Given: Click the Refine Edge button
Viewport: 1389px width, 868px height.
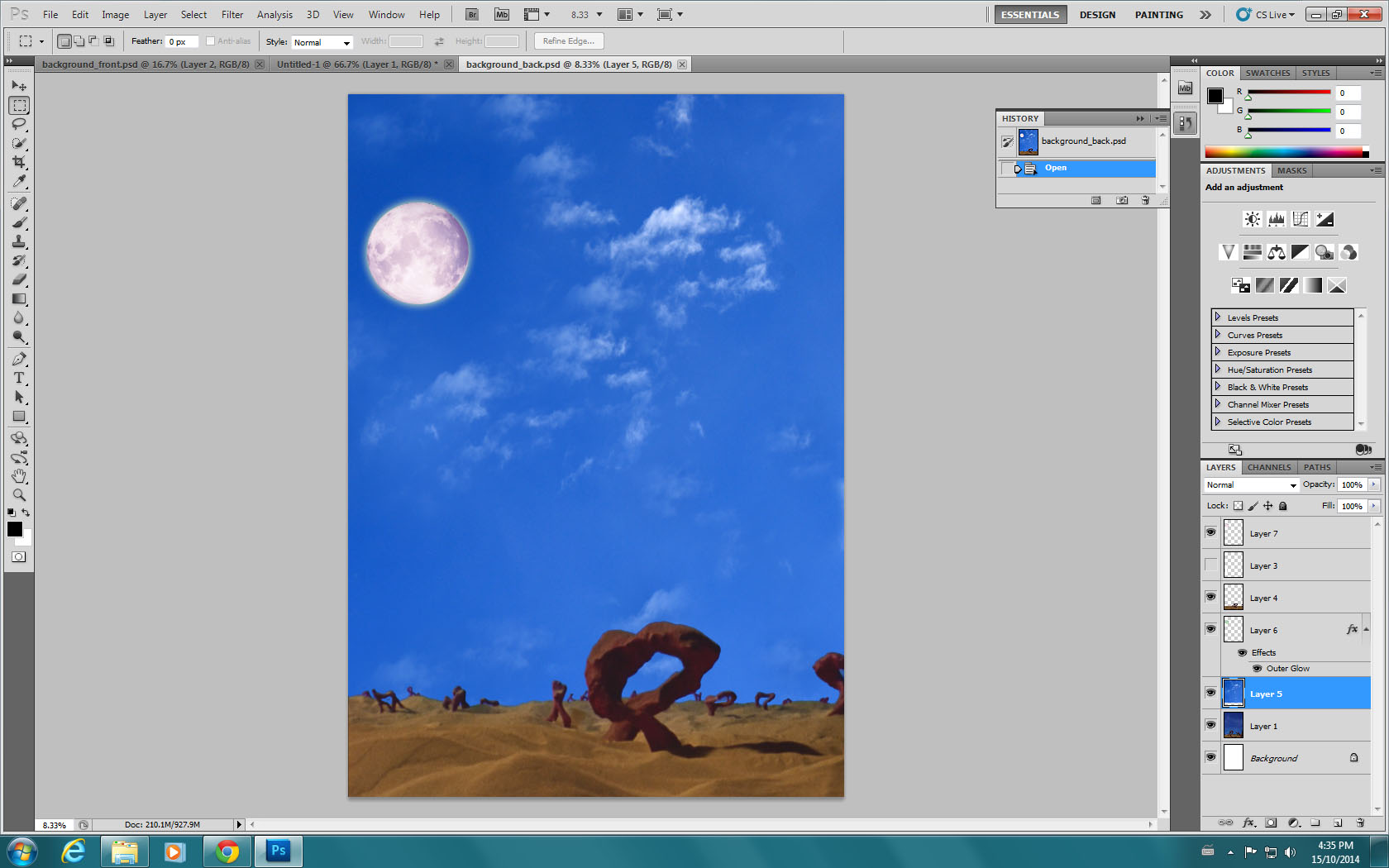Looking at the screenshot, I should 568,41.
